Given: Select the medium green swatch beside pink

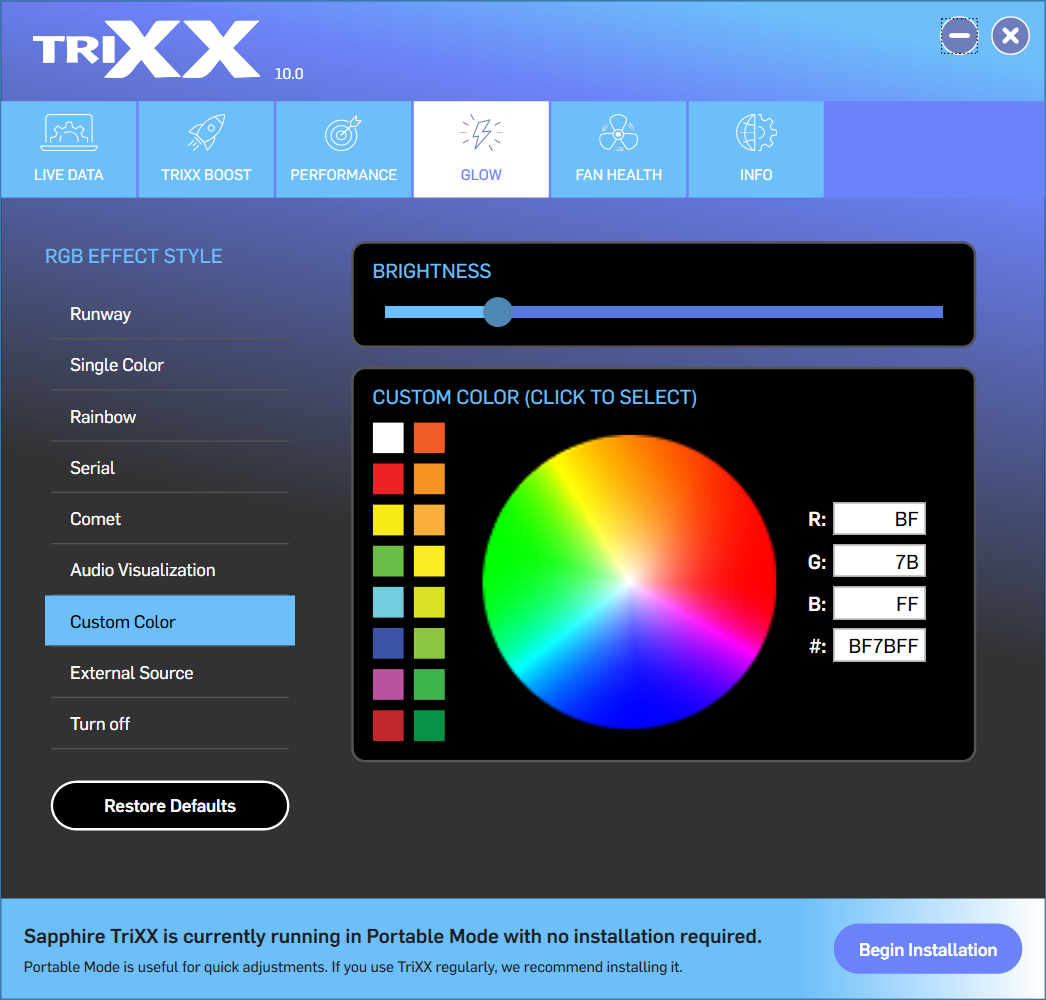Looking at the screenshot, I should [429, 684].
